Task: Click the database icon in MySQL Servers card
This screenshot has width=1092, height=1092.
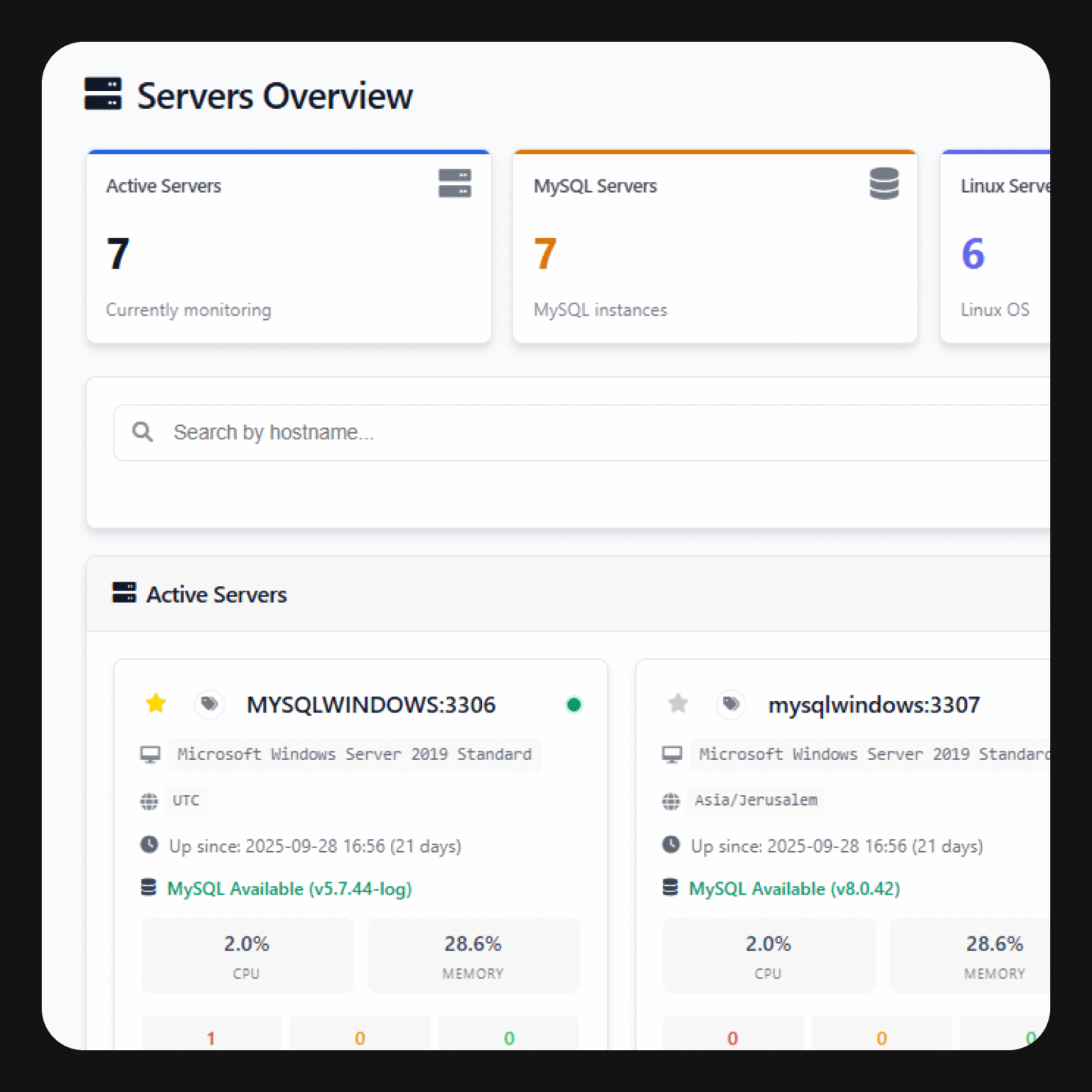Action: pyautogui.click(x=884, y=183)
